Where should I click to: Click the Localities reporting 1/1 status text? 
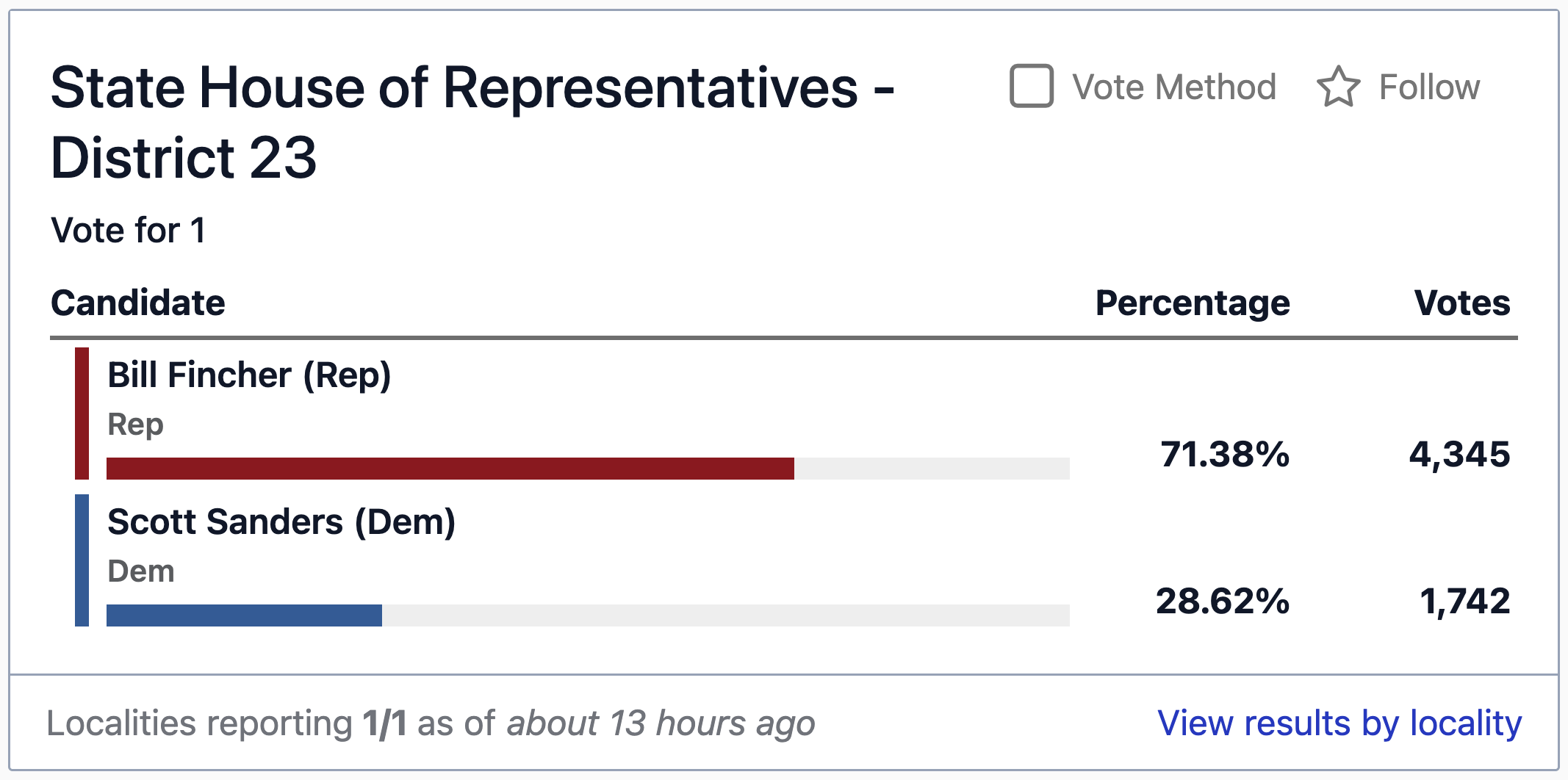coord(431,723)
